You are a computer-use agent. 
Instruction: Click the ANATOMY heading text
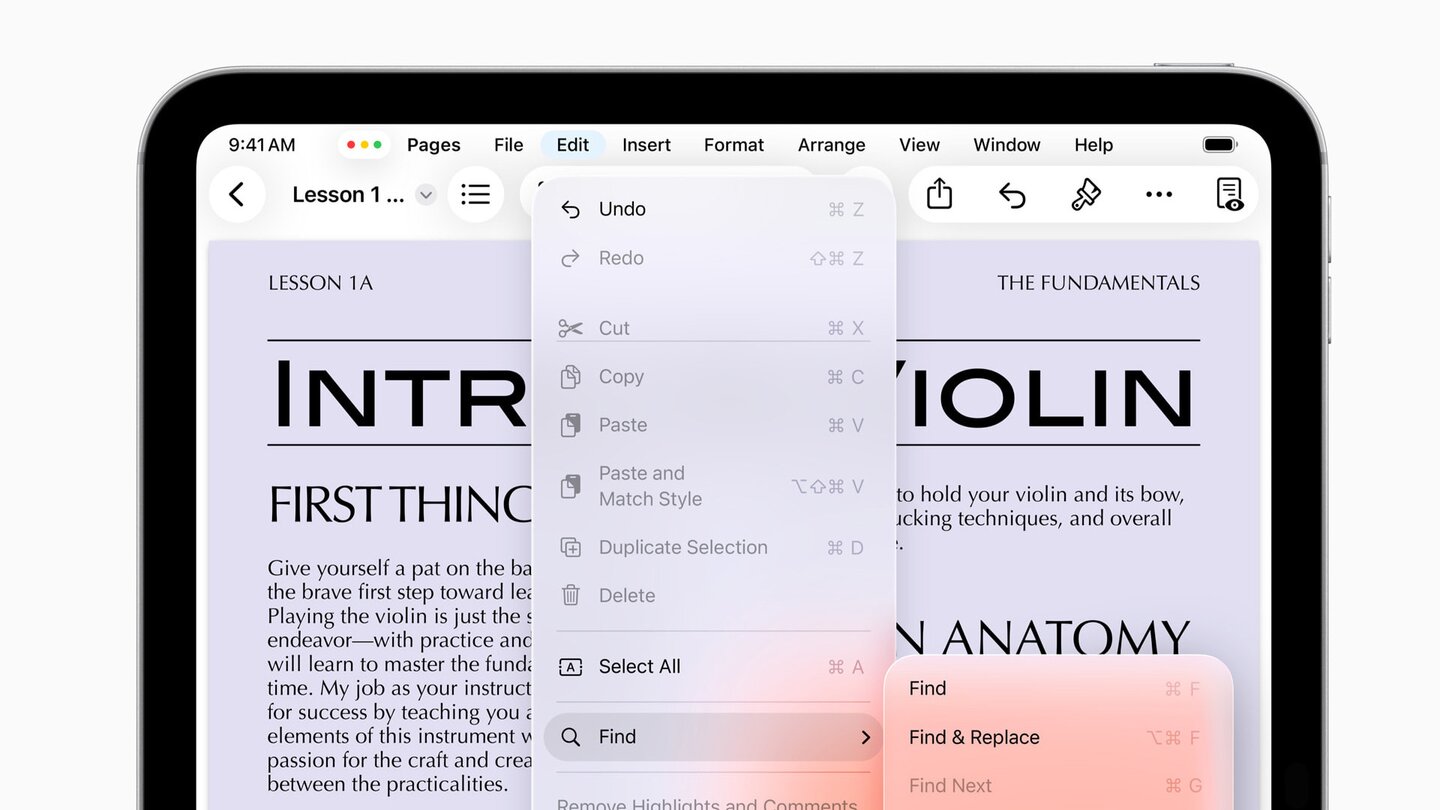[x=1065, y=638]
